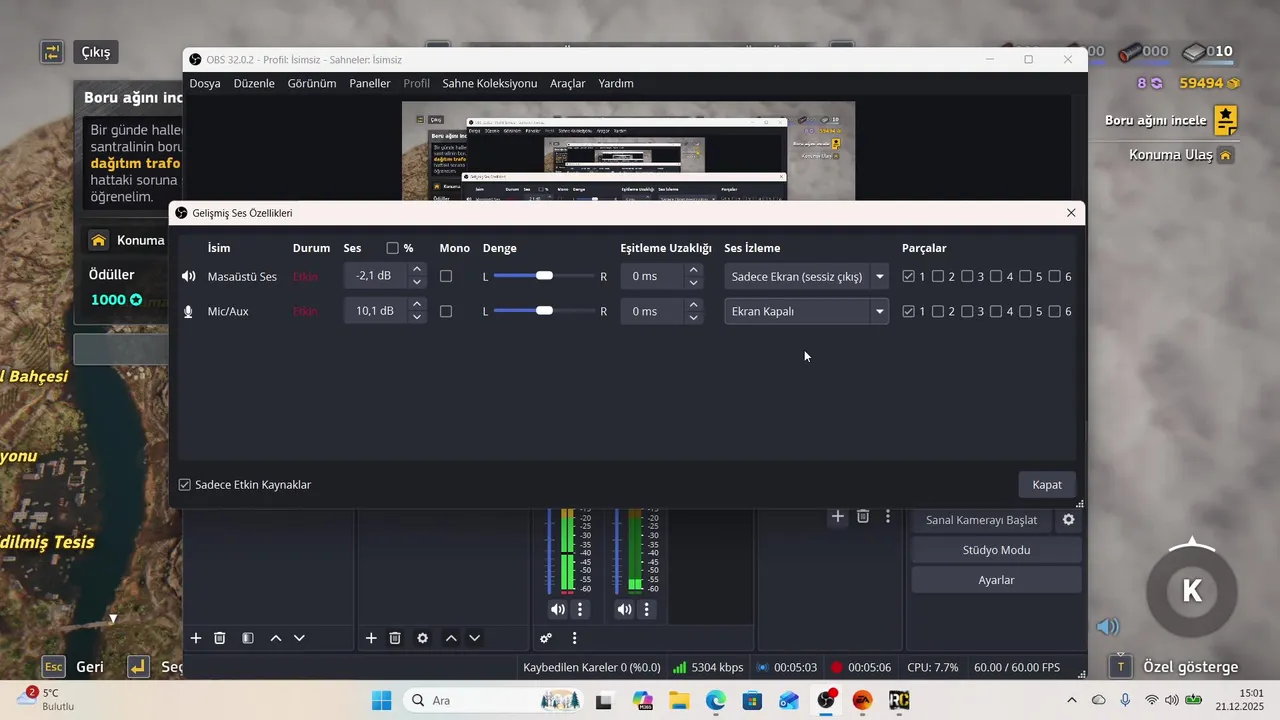Click the Kapat button

1047,485
